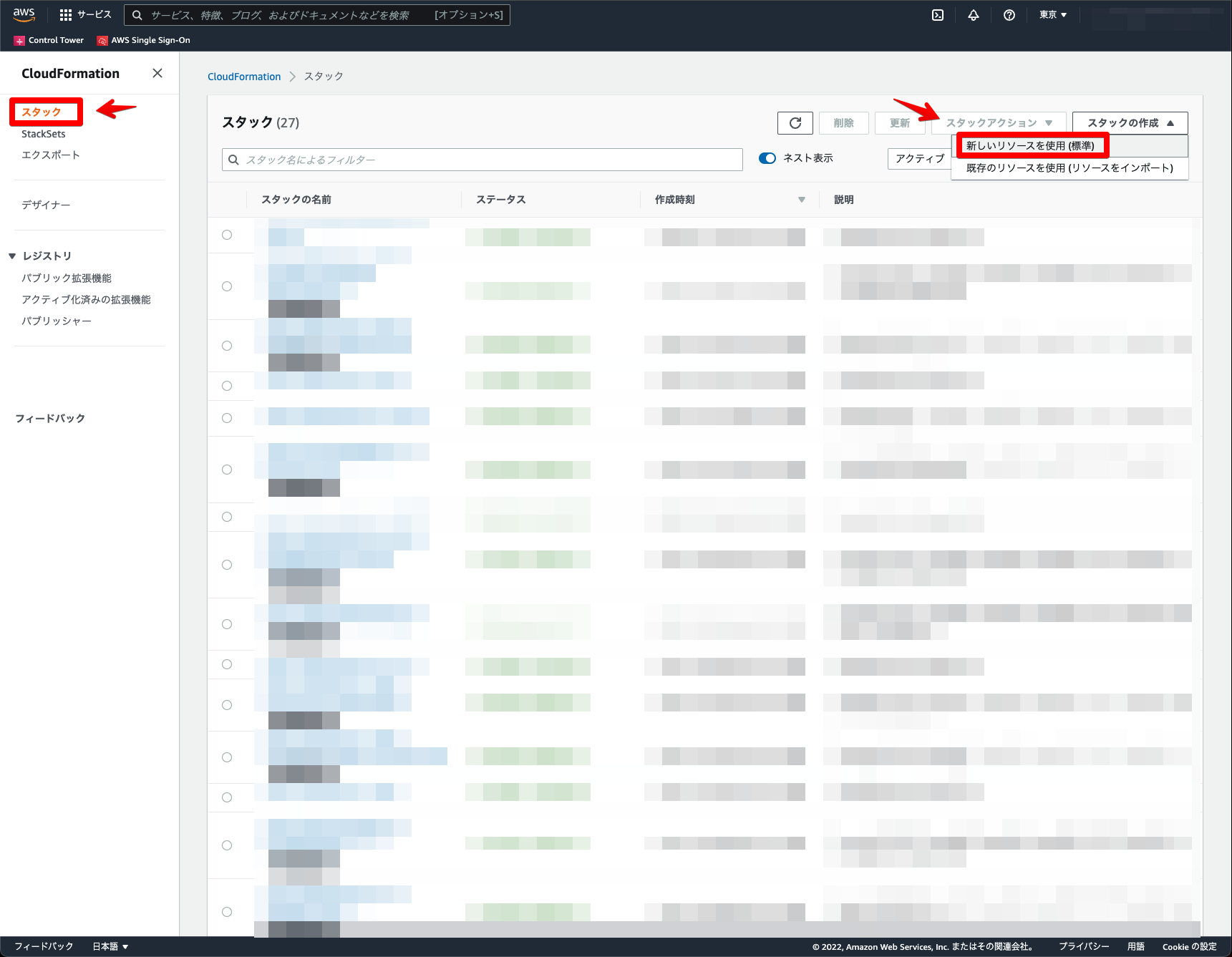This screenshot has height=957, width=1232.
Task: Sort by creation time arrow
Action: point(802,200)
